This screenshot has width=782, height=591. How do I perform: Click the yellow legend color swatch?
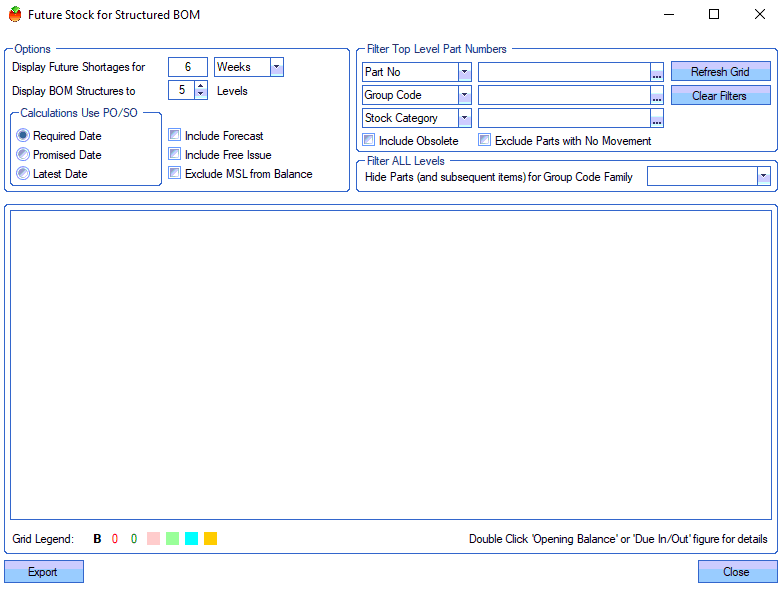[x=210, y=539]
